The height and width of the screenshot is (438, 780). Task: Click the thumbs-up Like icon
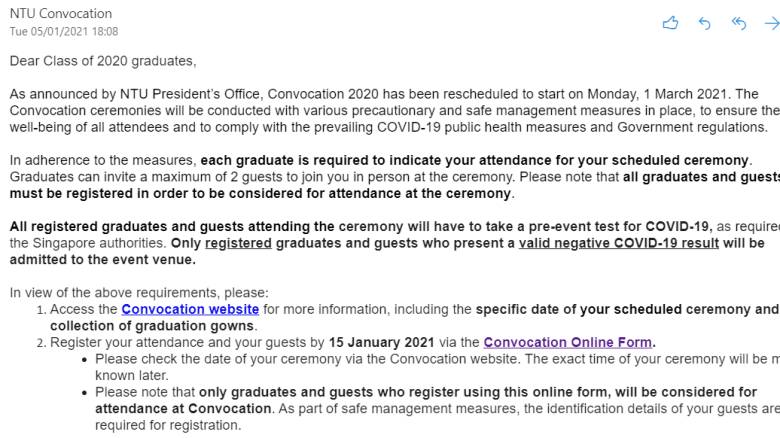670,23
